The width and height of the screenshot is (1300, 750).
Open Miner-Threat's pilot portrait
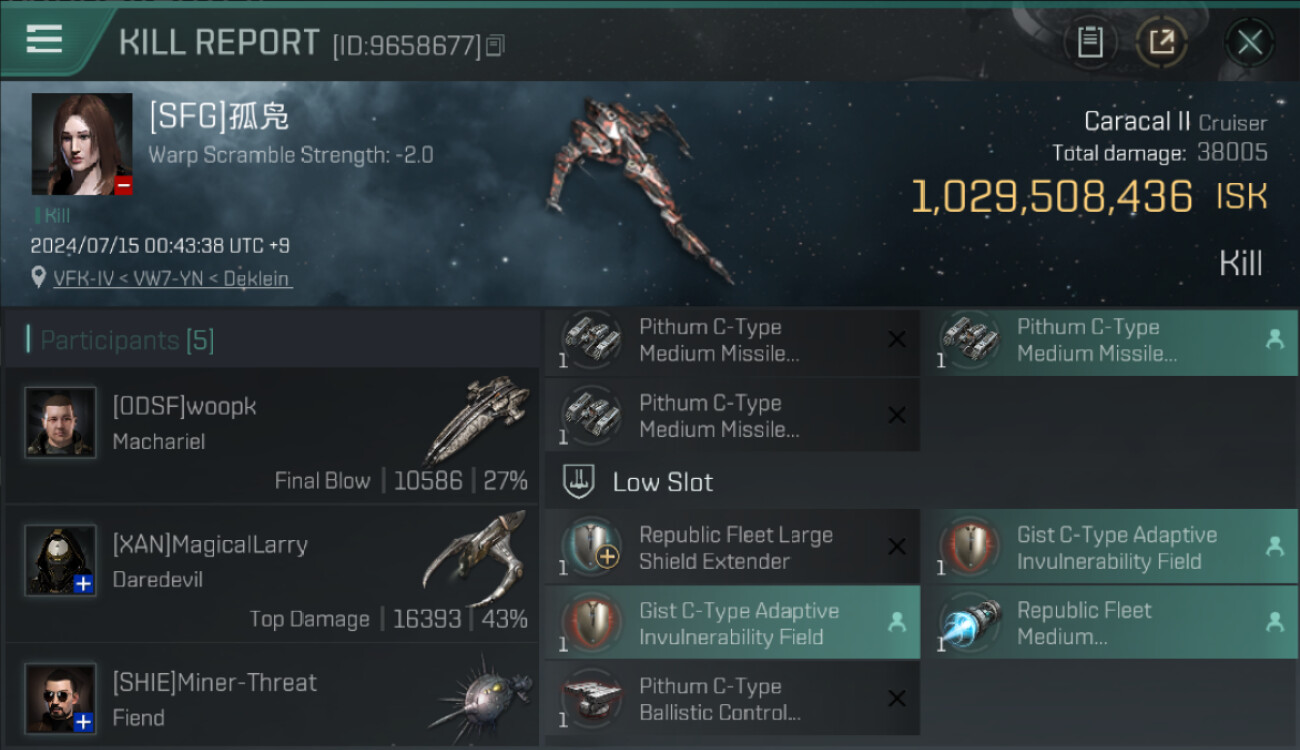60,698
